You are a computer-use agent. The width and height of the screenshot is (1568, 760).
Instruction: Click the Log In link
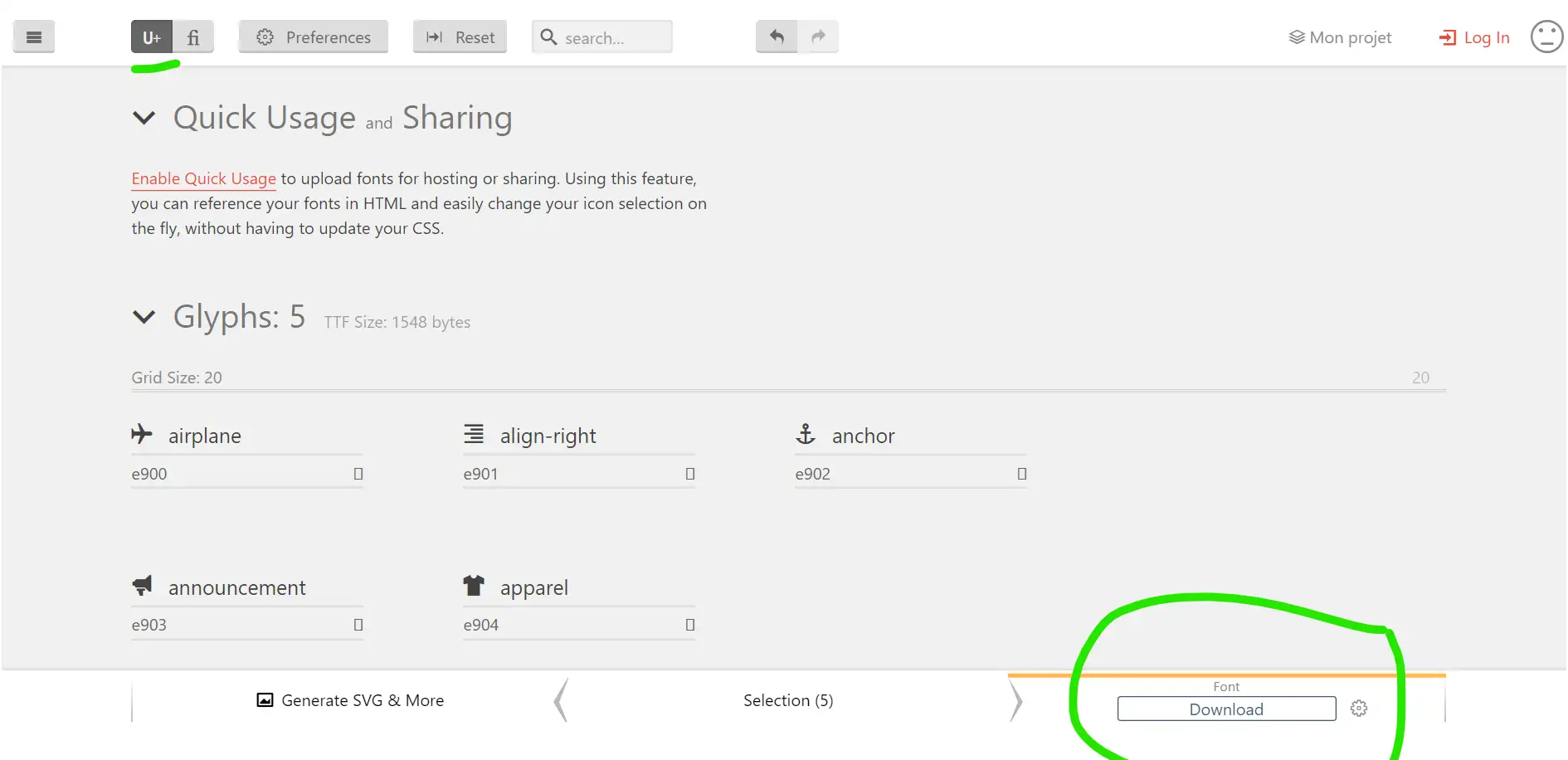pyautogui.click(x=1474, y=37)
